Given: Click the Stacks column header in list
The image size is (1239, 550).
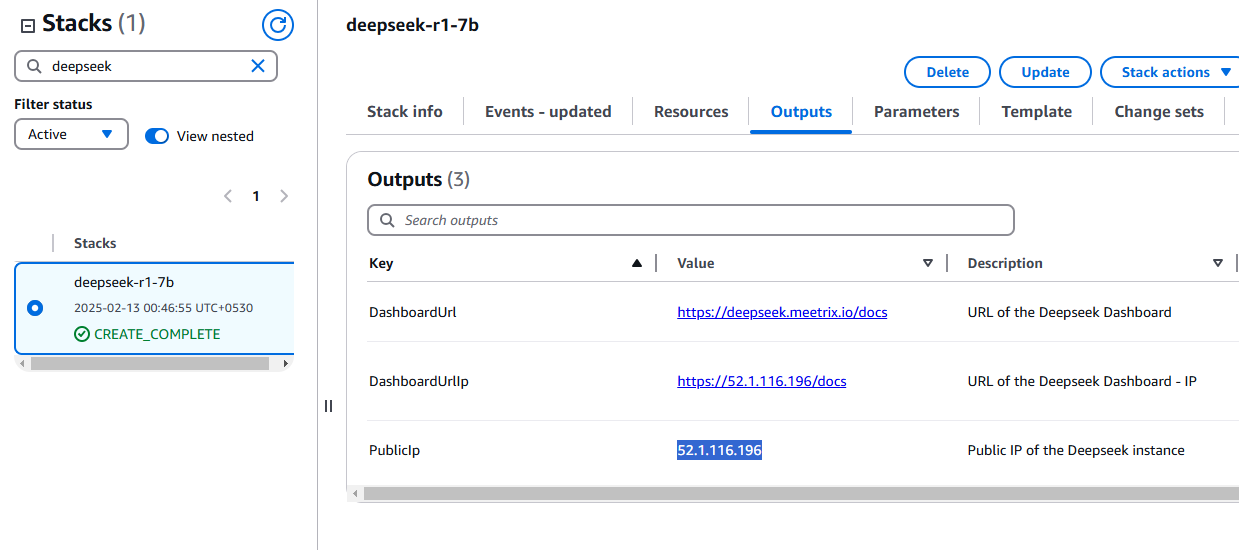Looking at the screenshot, I should coord(95,243).
